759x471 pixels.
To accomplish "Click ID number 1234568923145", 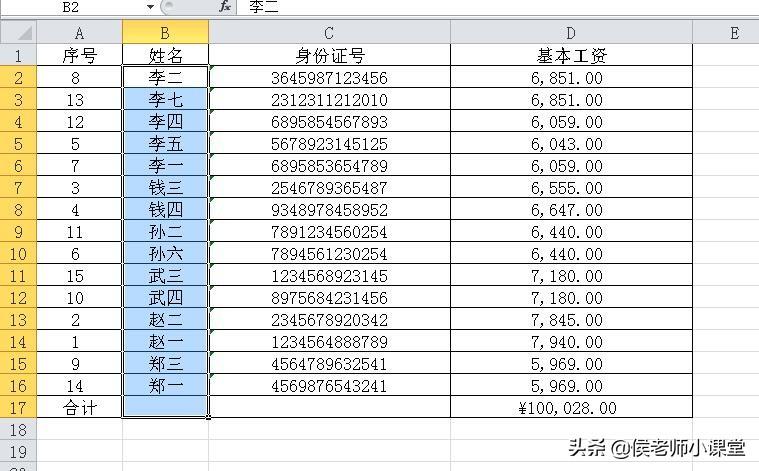I will (x=329, y=276).
